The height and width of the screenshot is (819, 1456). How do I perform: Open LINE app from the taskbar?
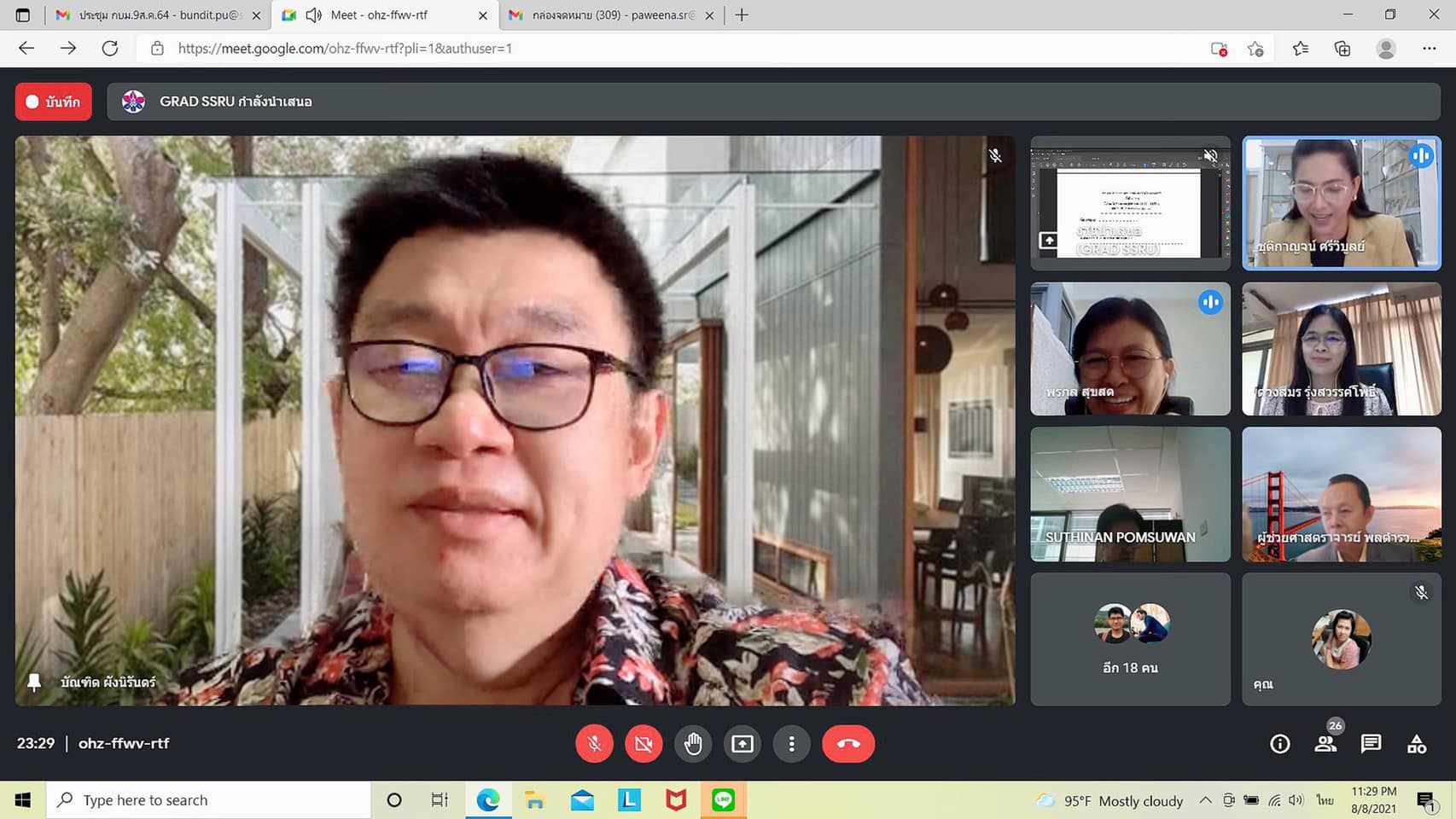[724, 800]
